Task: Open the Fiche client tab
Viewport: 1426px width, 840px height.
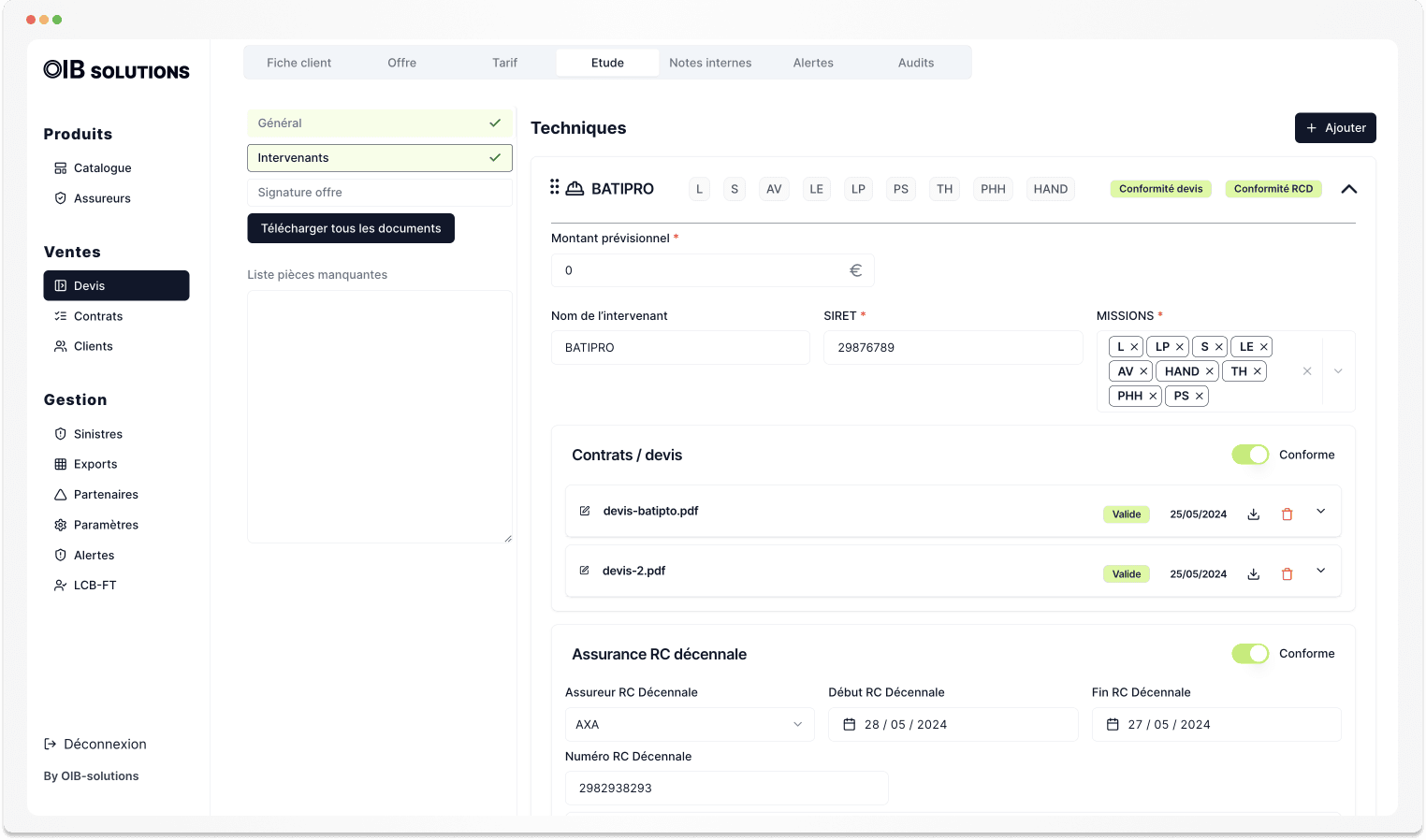Action: (298, 63)
